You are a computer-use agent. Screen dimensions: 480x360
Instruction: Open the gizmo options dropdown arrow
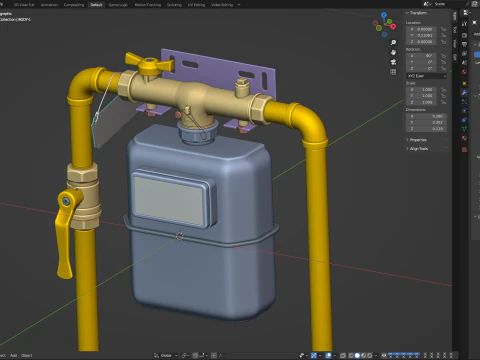319,355
